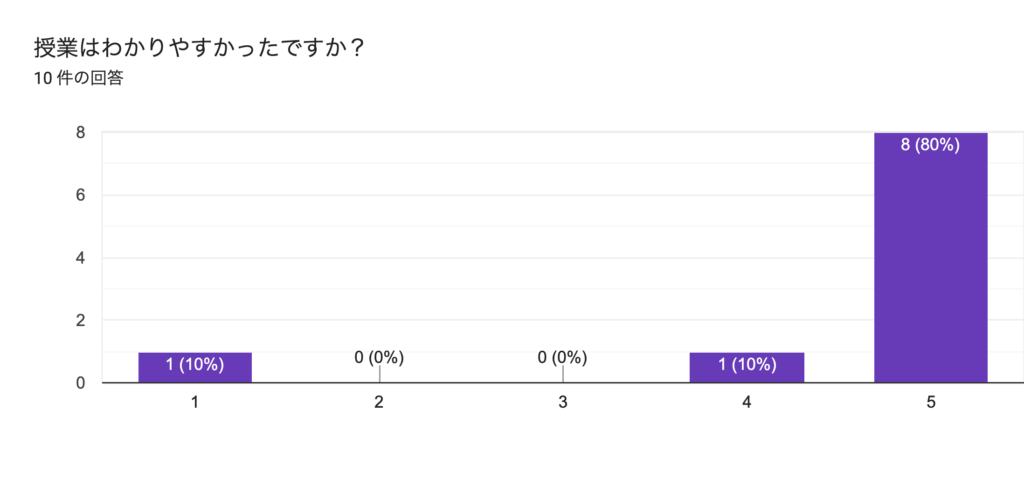Click x-axis label 3

tap(563, 403)
